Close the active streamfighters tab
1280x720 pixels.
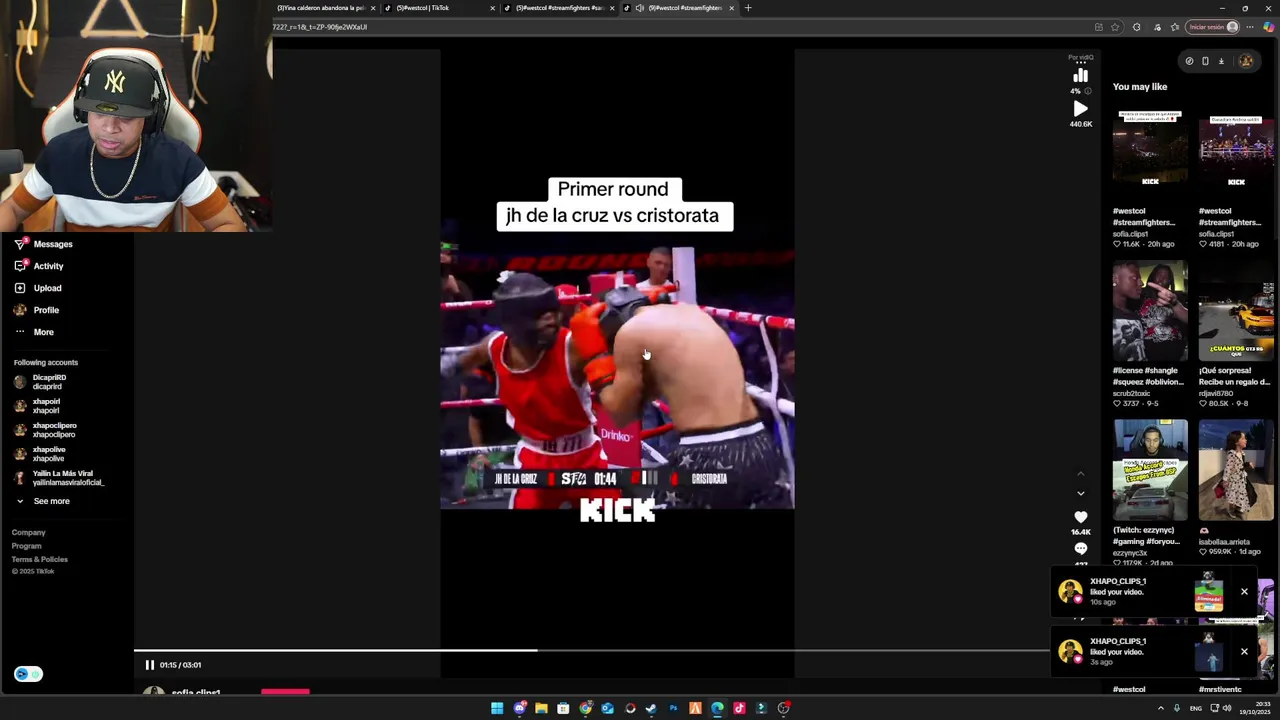(x=731, y=8)
